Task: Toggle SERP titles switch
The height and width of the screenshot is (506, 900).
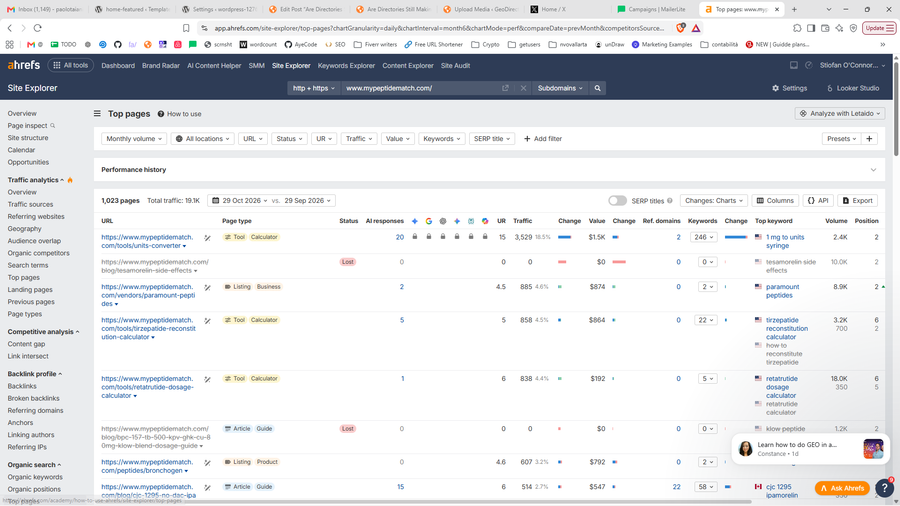Action: [617, 201]
